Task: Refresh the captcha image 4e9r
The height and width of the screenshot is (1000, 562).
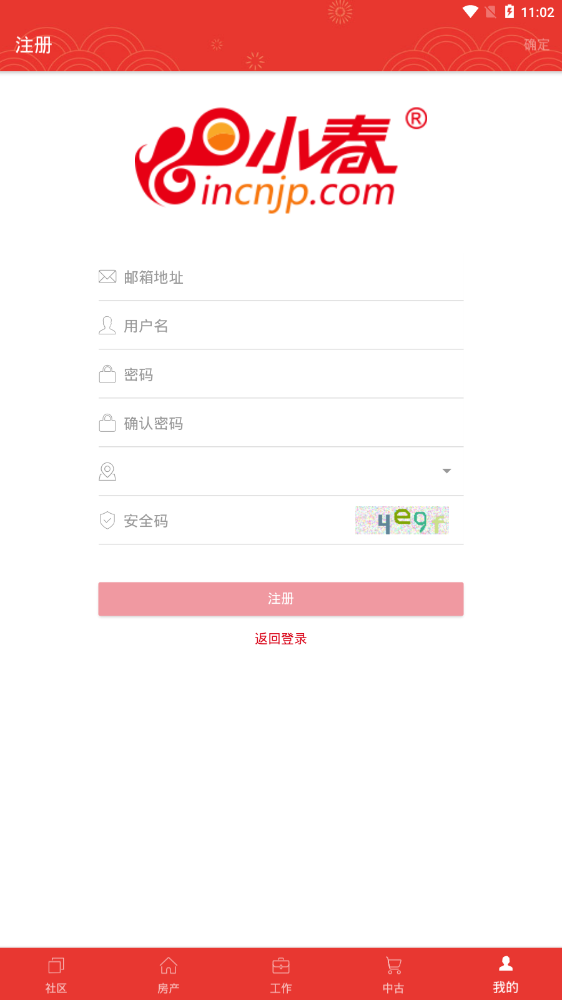Action: 402,520
